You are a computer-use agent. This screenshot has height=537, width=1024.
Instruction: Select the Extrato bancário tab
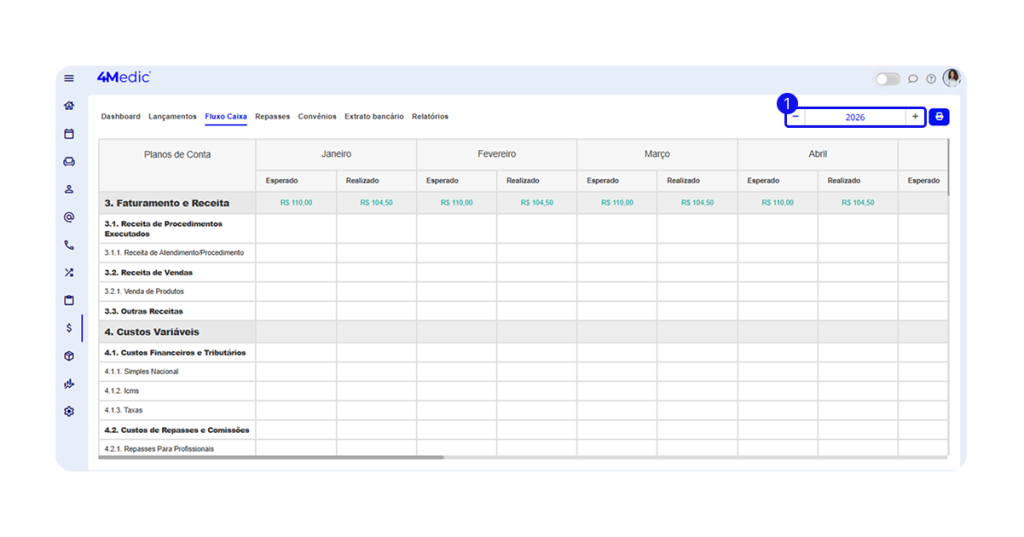[x=374, y=117]
